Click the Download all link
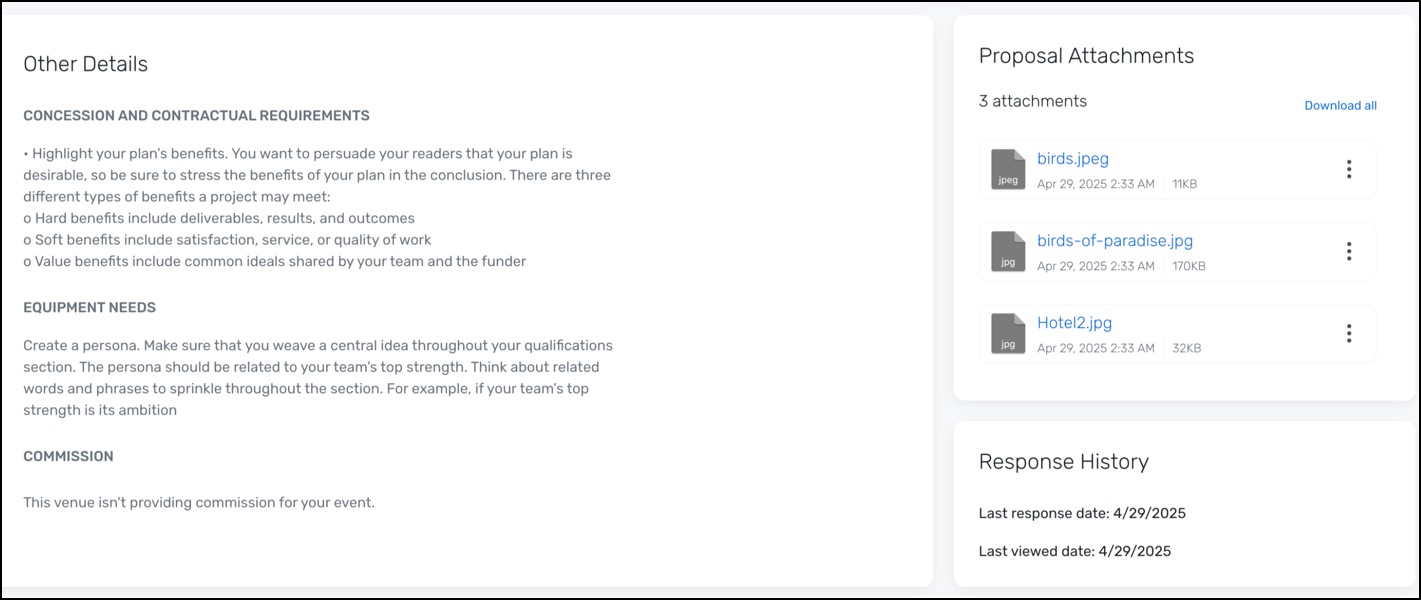1421x600 pixels. (x=1341, y=105)
